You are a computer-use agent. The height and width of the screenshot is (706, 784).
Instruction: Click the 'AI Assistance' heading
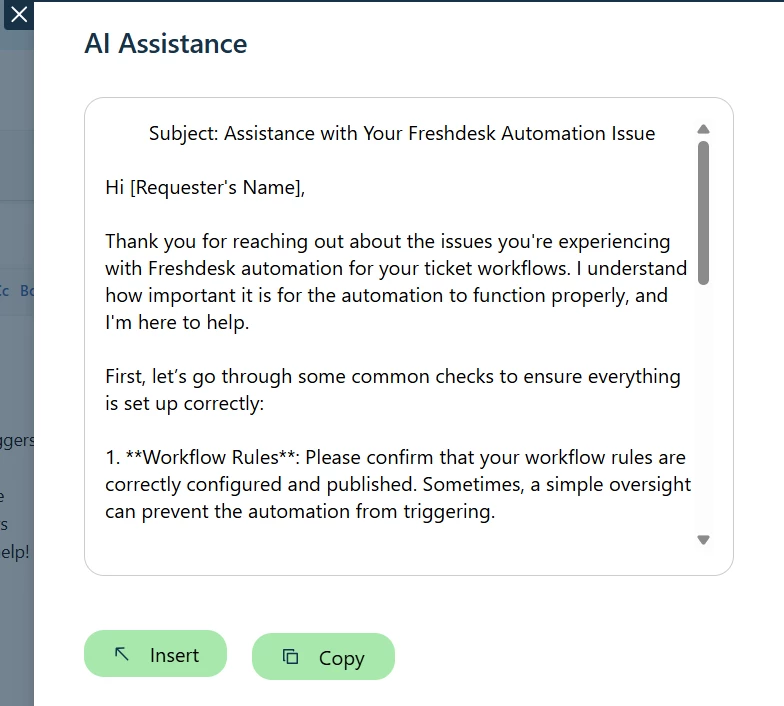[x=166, y=44]
